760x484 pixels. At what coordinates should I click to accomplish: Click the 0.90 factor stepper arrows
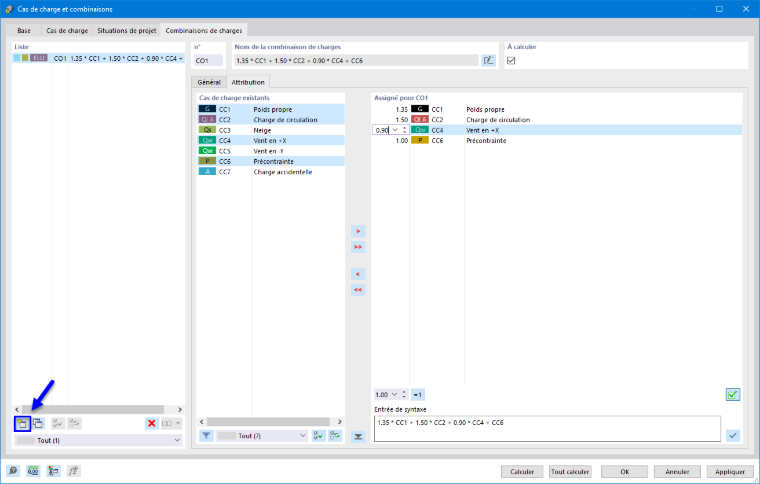(404, 130)
